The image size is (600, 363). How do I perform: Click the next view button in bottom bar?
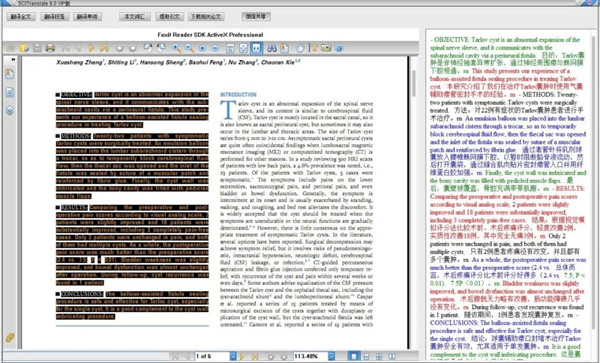click(284, 357)
